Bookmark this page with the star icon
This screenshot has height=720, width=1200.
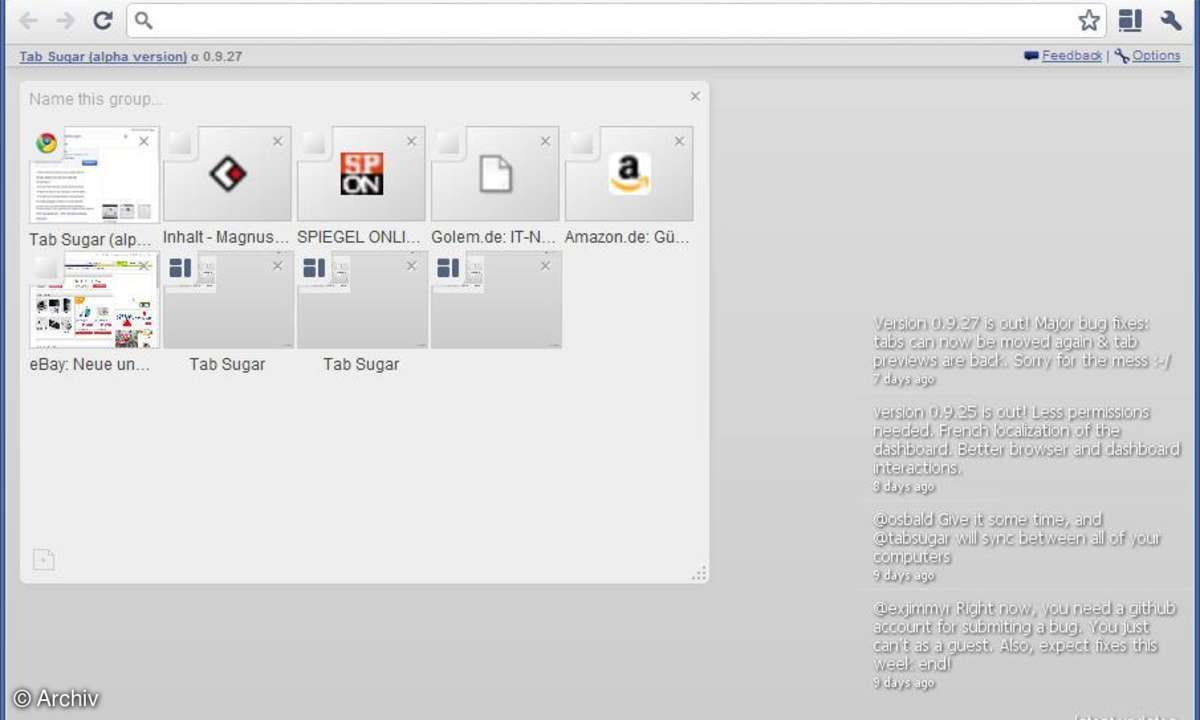(1089, 20)
